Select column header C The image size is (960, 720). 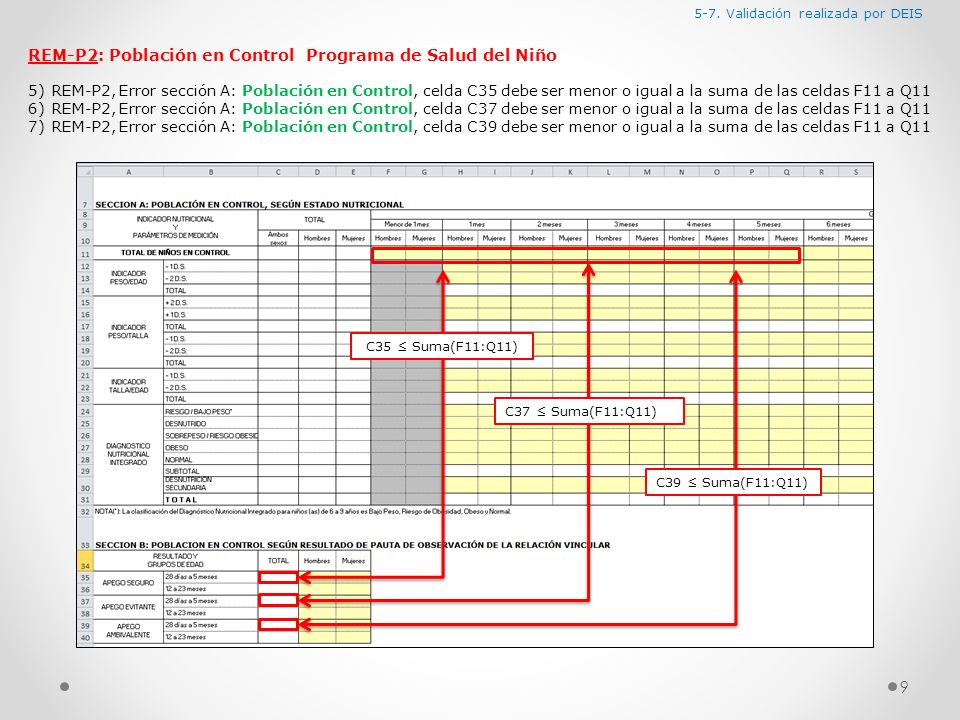(x=279, y=172)
